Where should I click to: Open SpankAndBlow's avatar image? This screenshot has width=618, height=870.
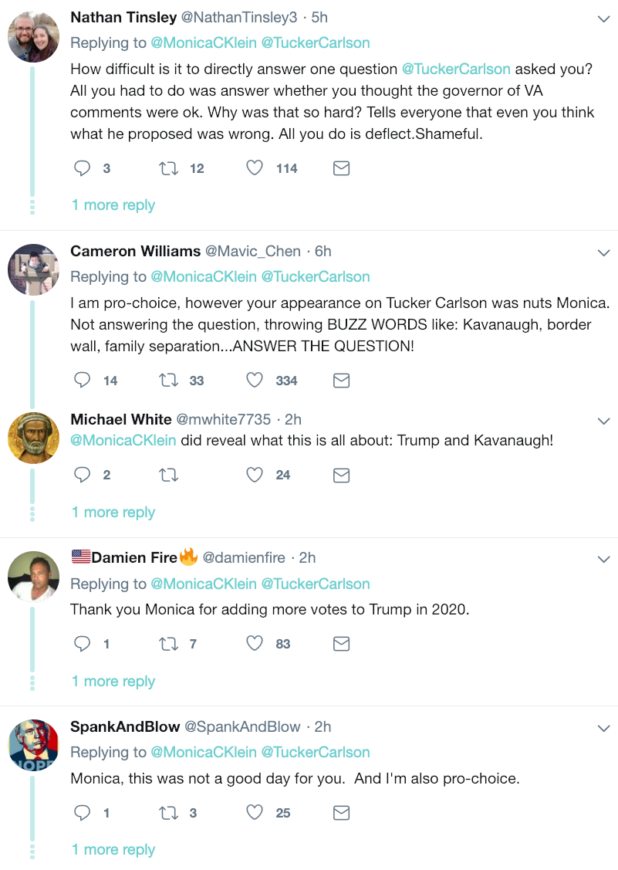33,744
